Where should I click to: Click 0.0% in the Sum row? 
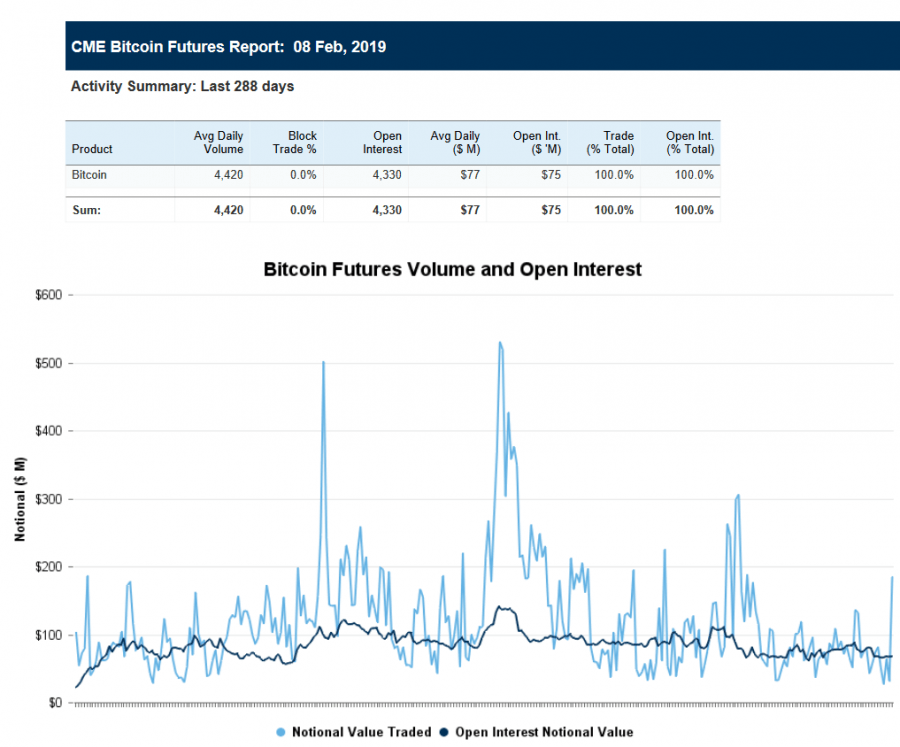click(x=303, y=210)
